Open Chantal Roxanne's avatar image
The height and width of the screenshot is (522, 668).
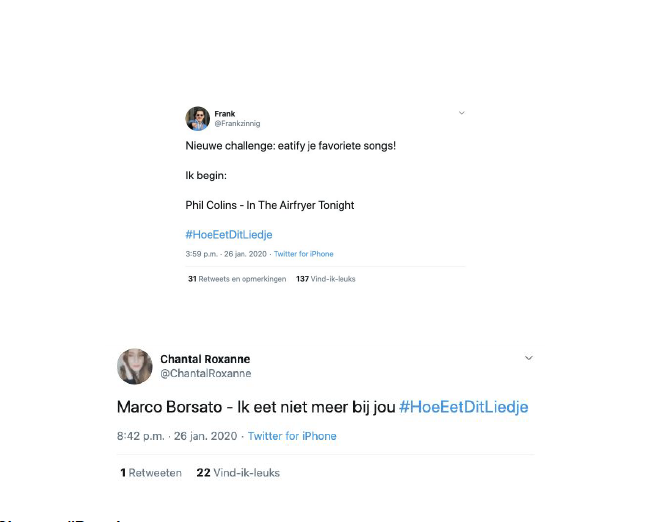135,366
